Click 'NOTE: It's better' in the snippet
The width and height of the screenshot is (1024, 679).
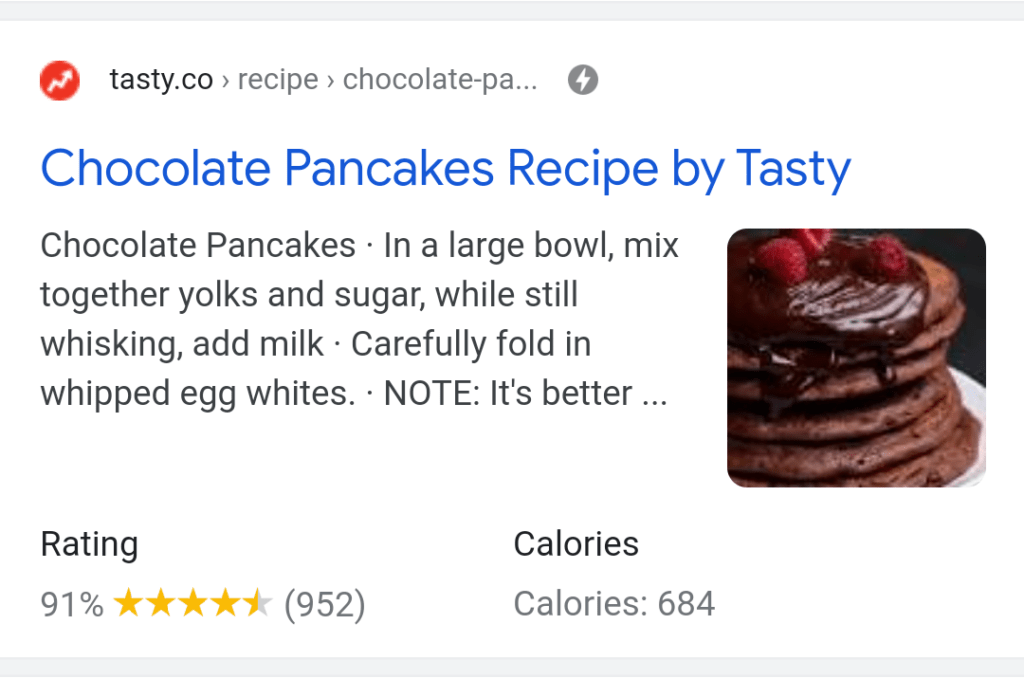[507, 393]
